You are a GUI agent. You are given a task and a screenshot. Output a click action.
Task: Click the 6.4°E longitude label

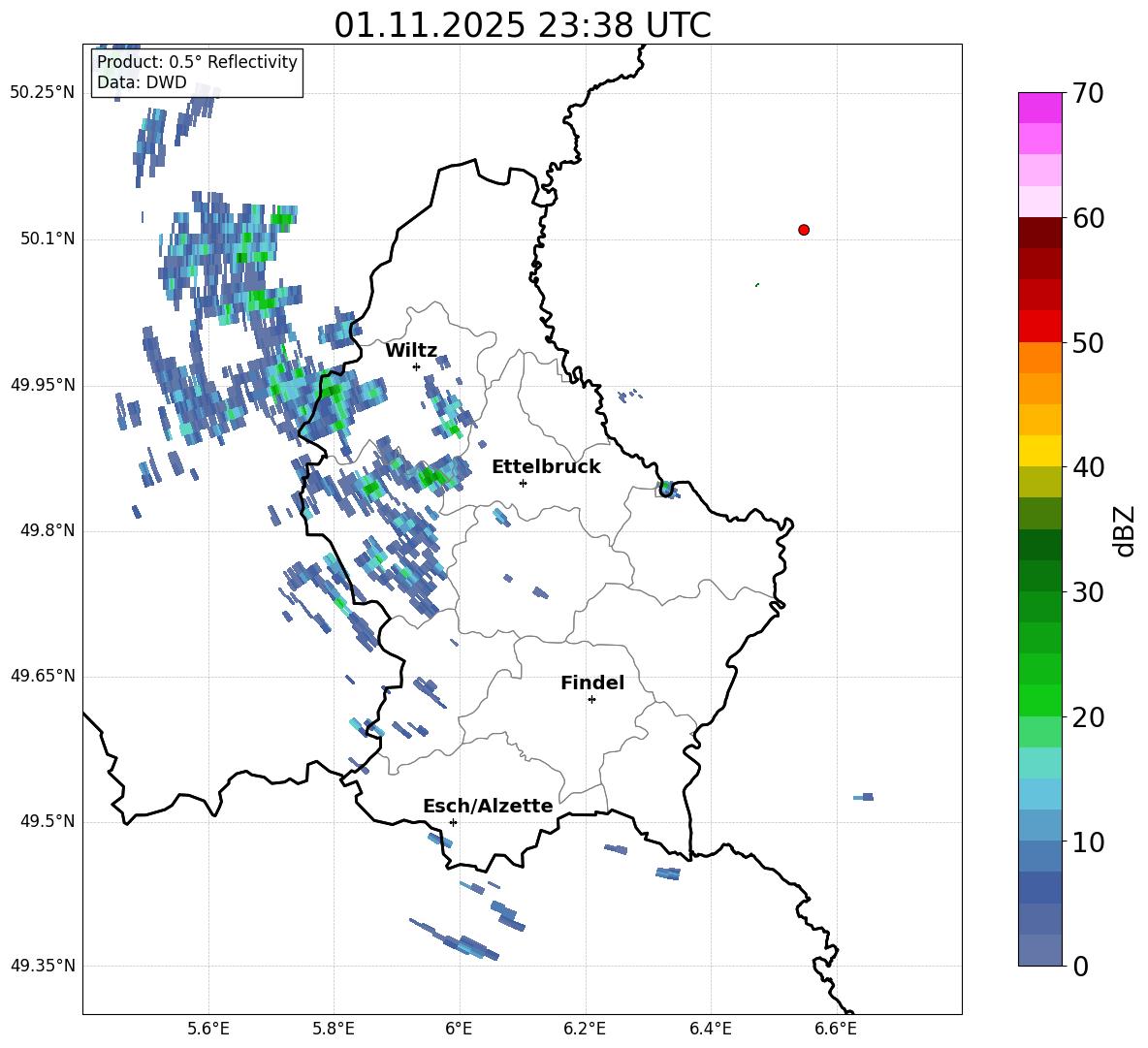point(710,1029)
